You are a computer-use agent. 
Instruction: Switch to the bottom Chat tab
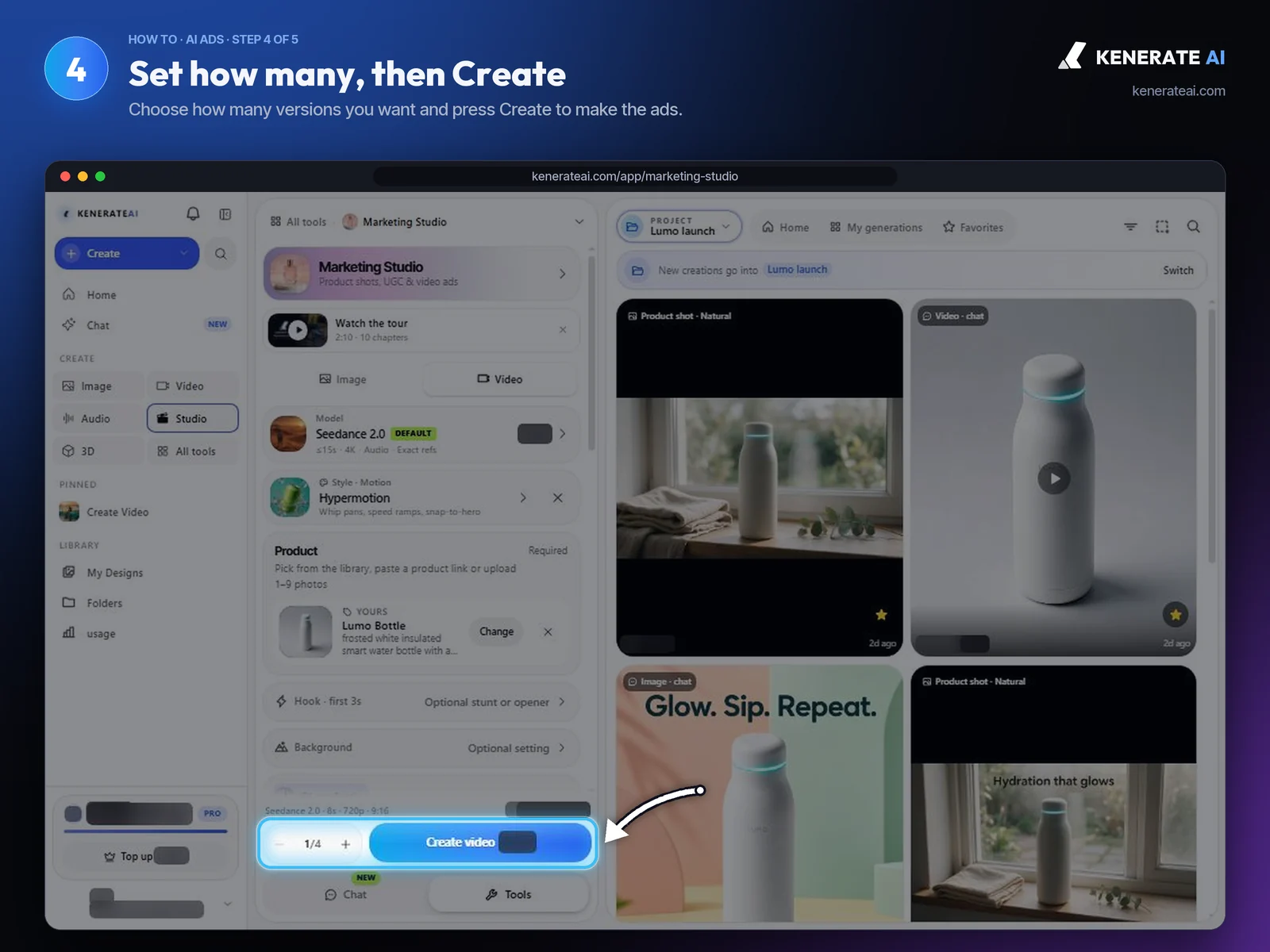tap(345, 895)
